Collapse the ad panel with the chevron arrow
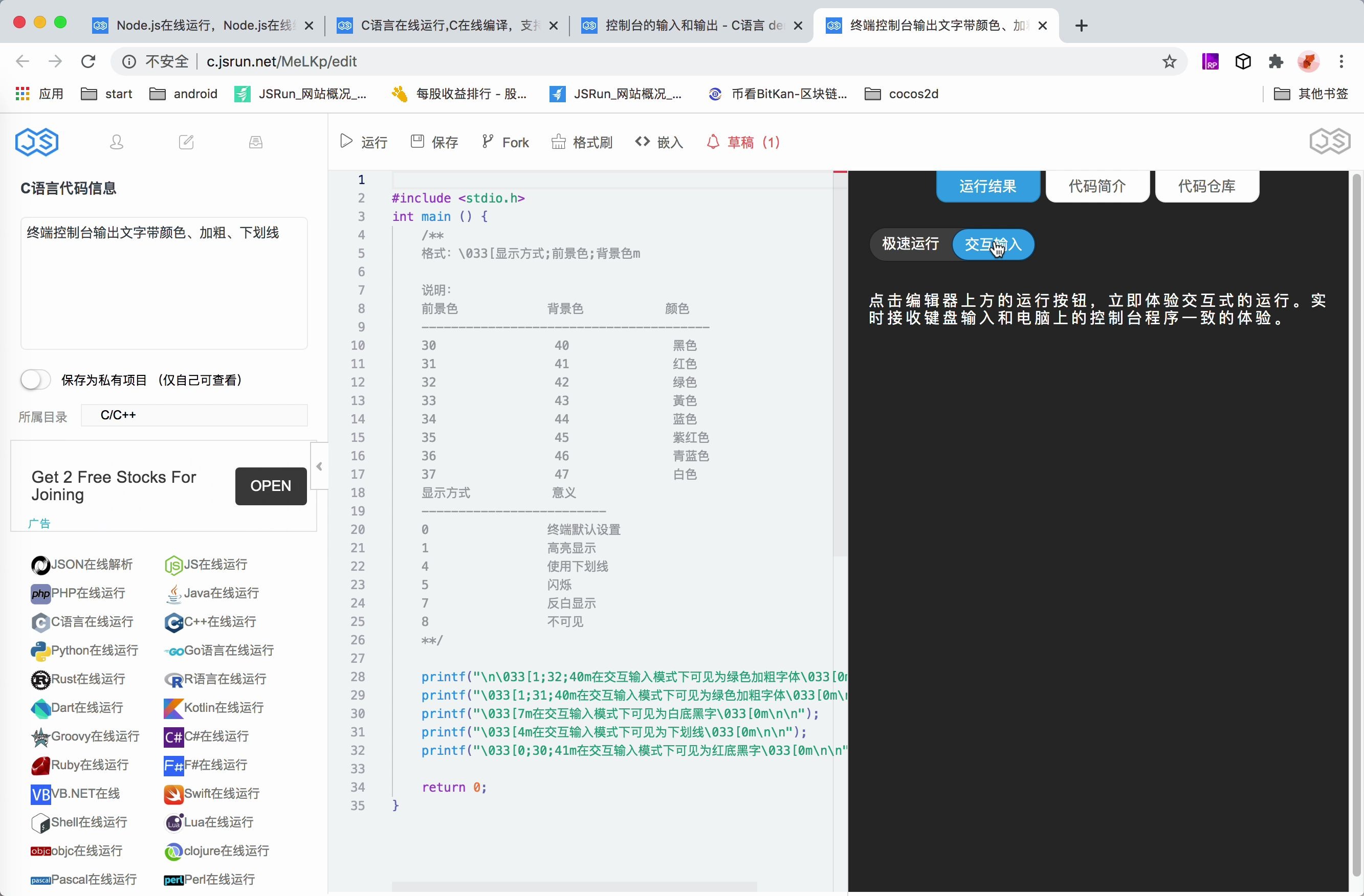This screenshot has height=896, width=1364. (319, 466)
